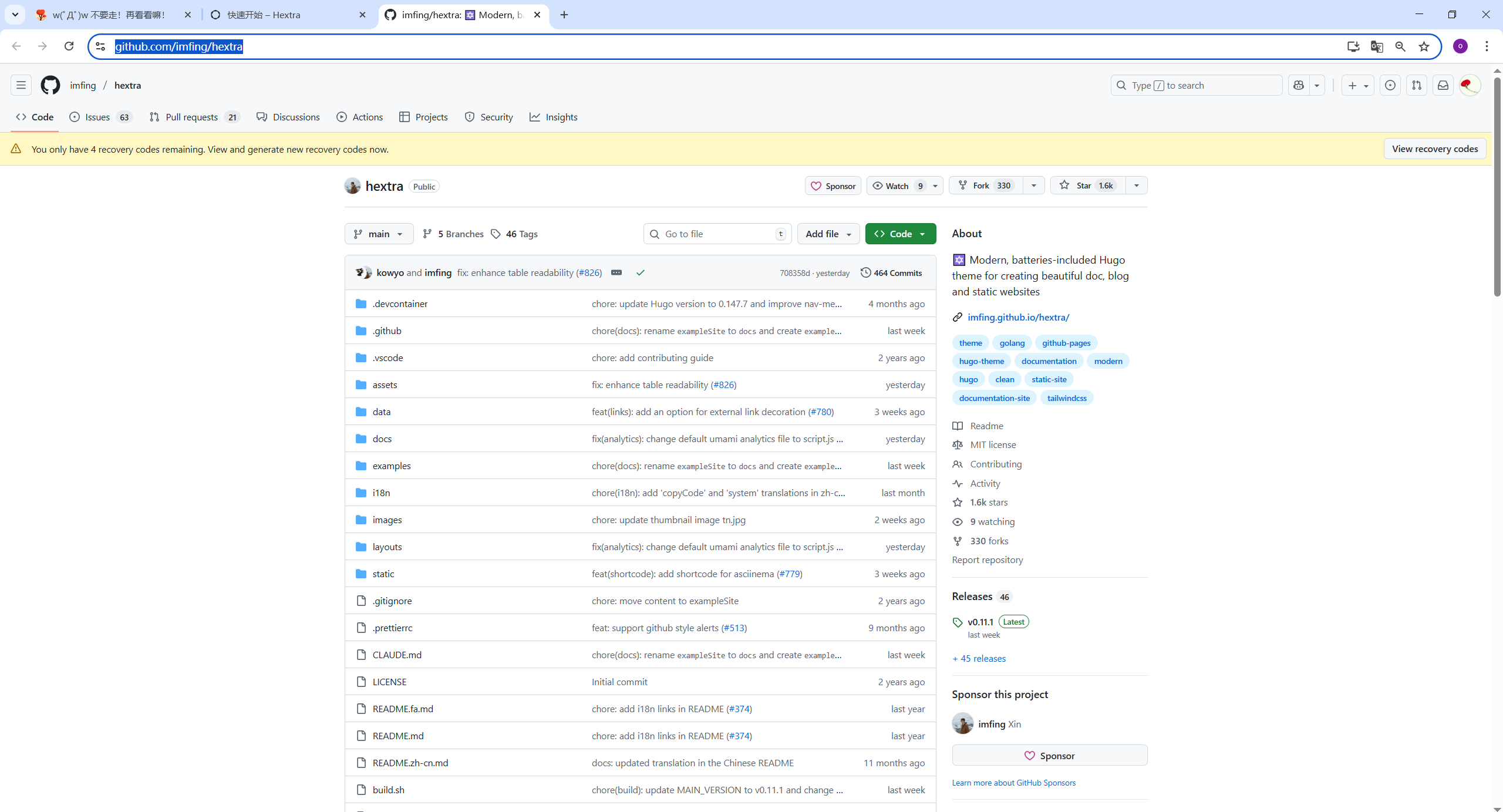Open pull requests icon in header

coord(1416,85)
